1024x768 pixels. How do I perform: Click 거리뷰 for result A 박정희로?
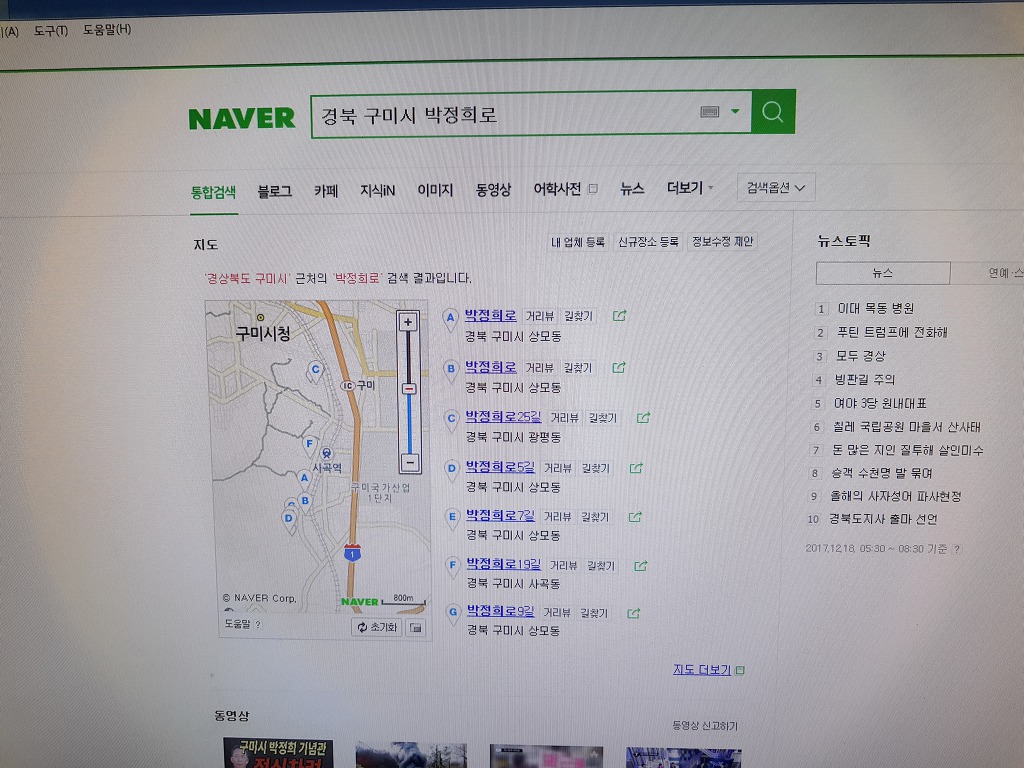[539, 316]
